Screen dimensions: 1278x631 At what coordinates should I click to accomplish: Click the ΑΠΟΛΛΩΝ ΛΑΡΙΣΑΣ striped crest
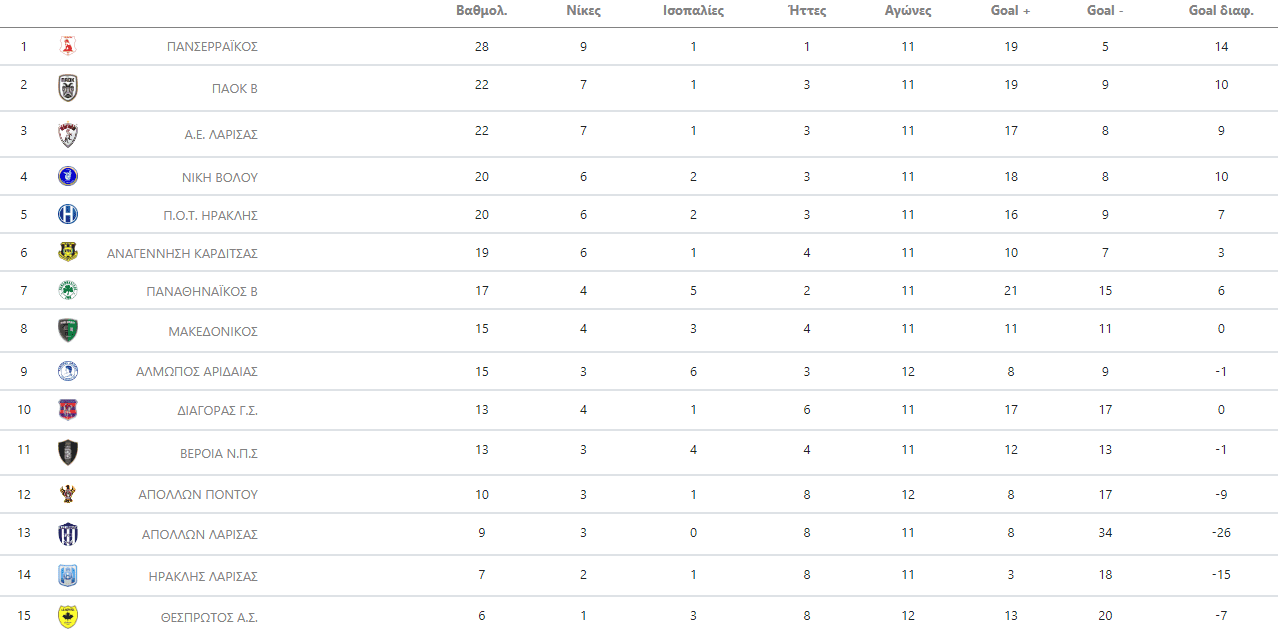68,534
